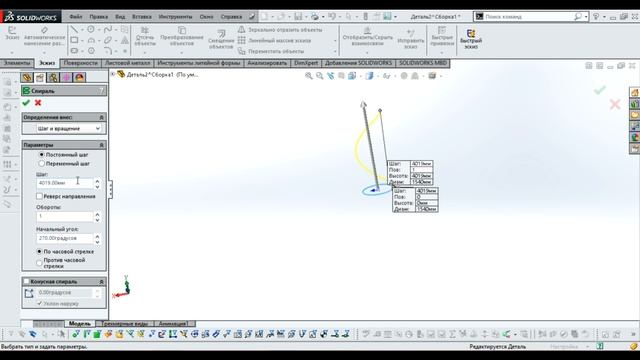This screenshot has width=640, height=360.
Task: Confirm the Спираль feature with green checkmark
Action: click(x=26, y=102)
